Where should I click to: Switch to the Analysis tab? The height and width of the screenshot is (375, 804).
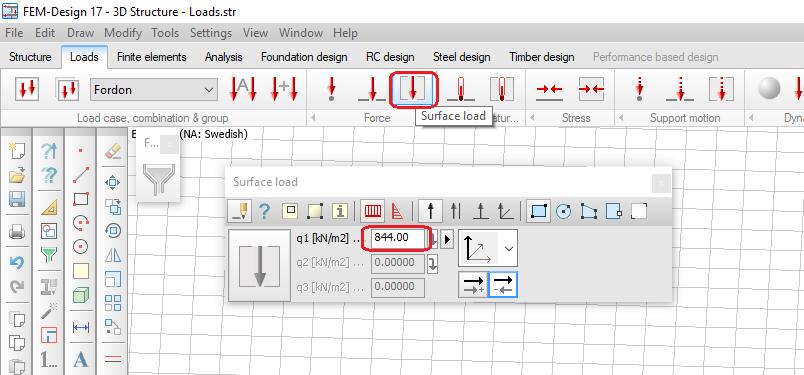point(224,57)
